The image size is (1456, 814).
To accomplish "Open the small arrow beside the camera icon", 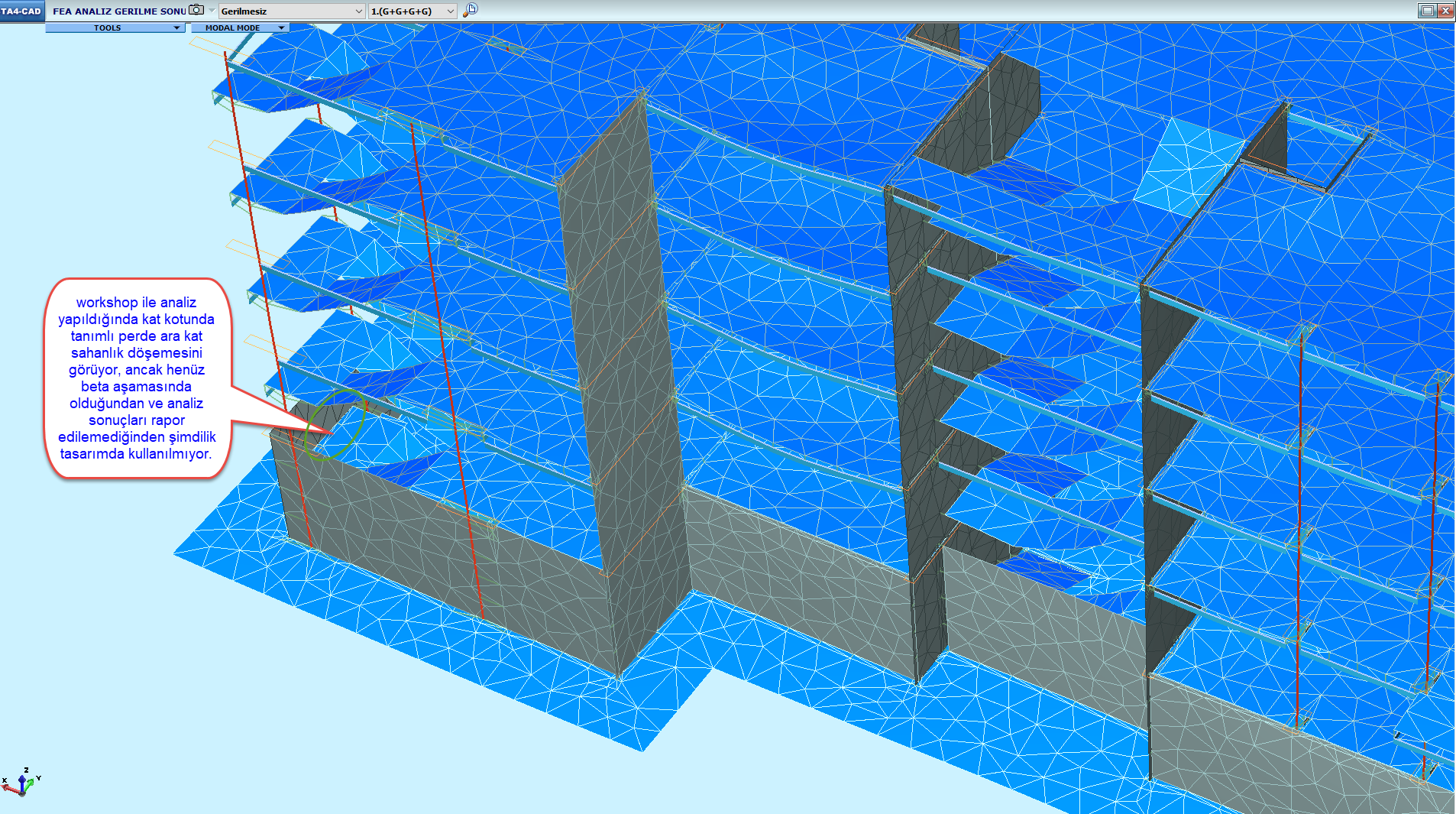I will 212,10.
